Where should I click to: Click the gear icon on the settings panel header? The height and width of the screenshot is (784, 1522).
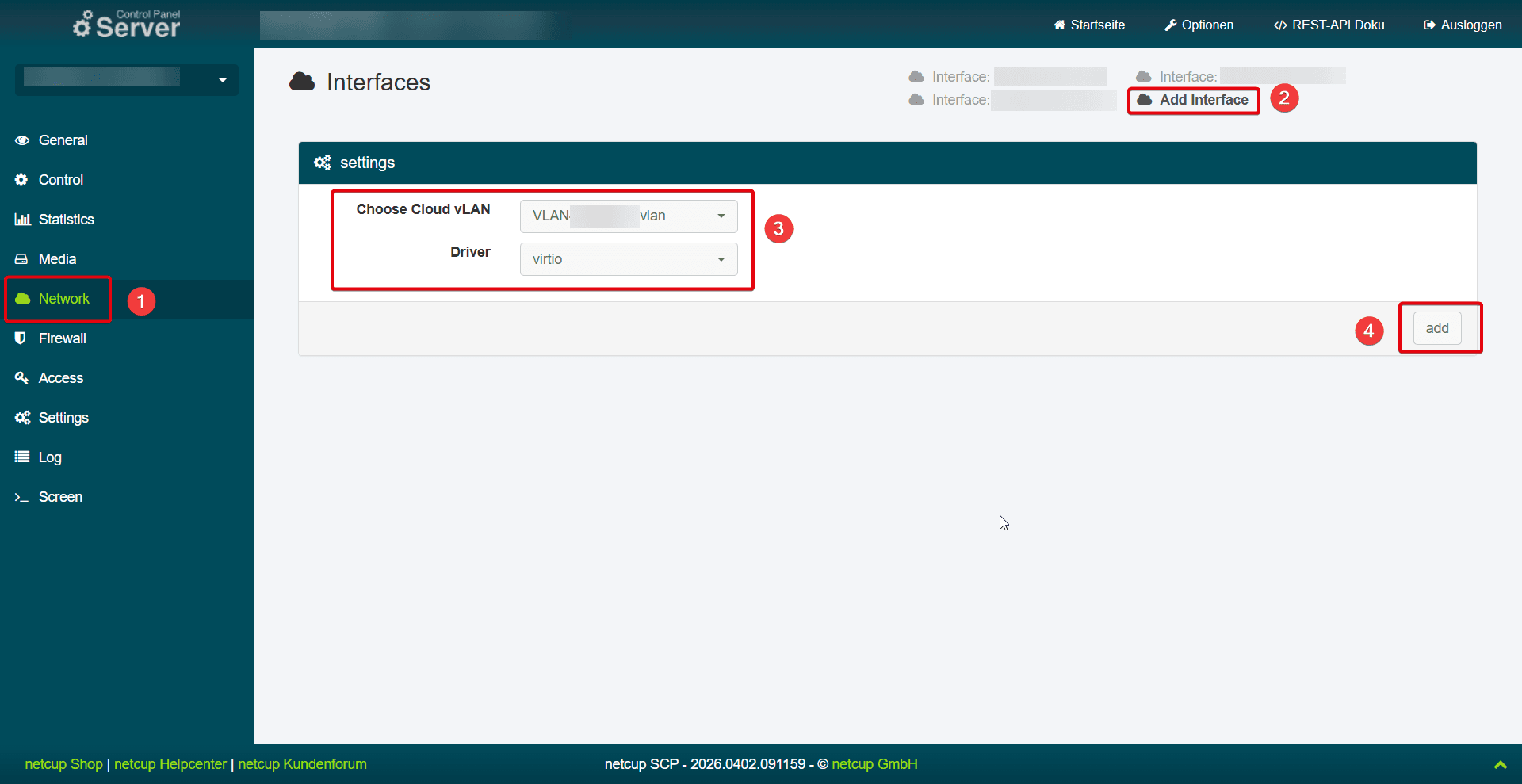coord(322,162)
